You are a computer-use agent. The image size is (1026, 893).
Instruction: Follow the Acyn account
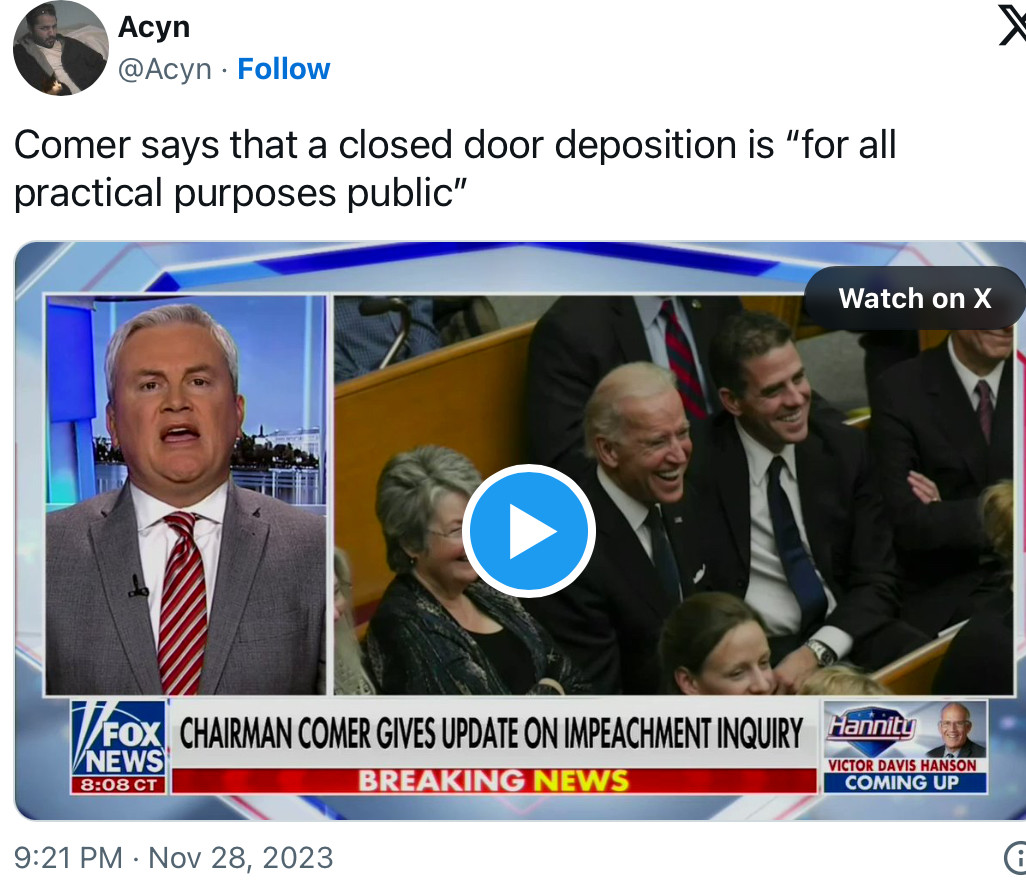(283, 69)
